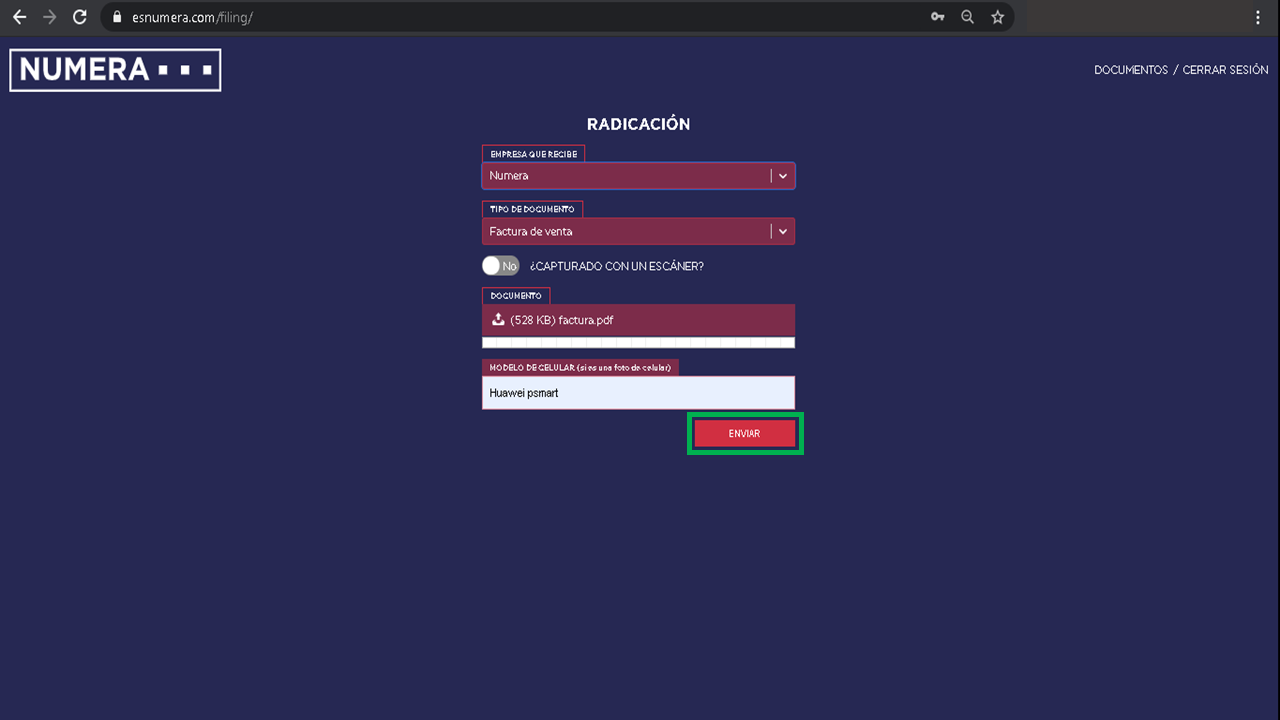This screenshot has width=1280, height=720.
Task: Click the ENVIAR button
Action: click(x=745, y=434)
